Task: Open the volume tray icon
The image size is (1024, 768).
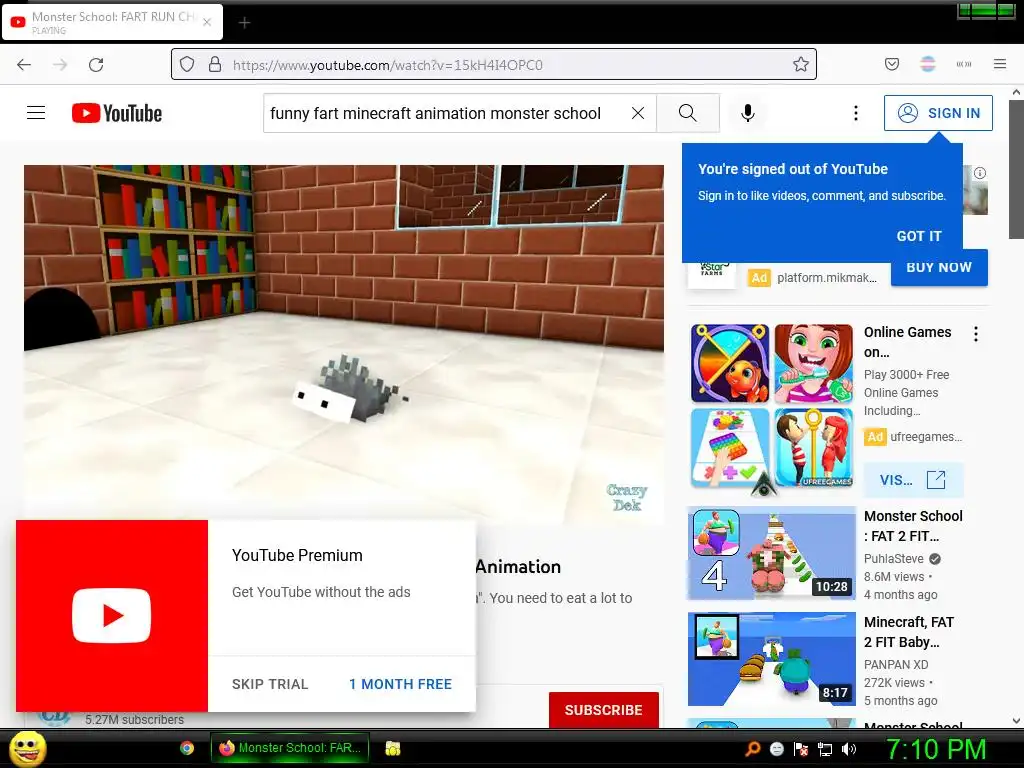Action: [x=849, y=749]
